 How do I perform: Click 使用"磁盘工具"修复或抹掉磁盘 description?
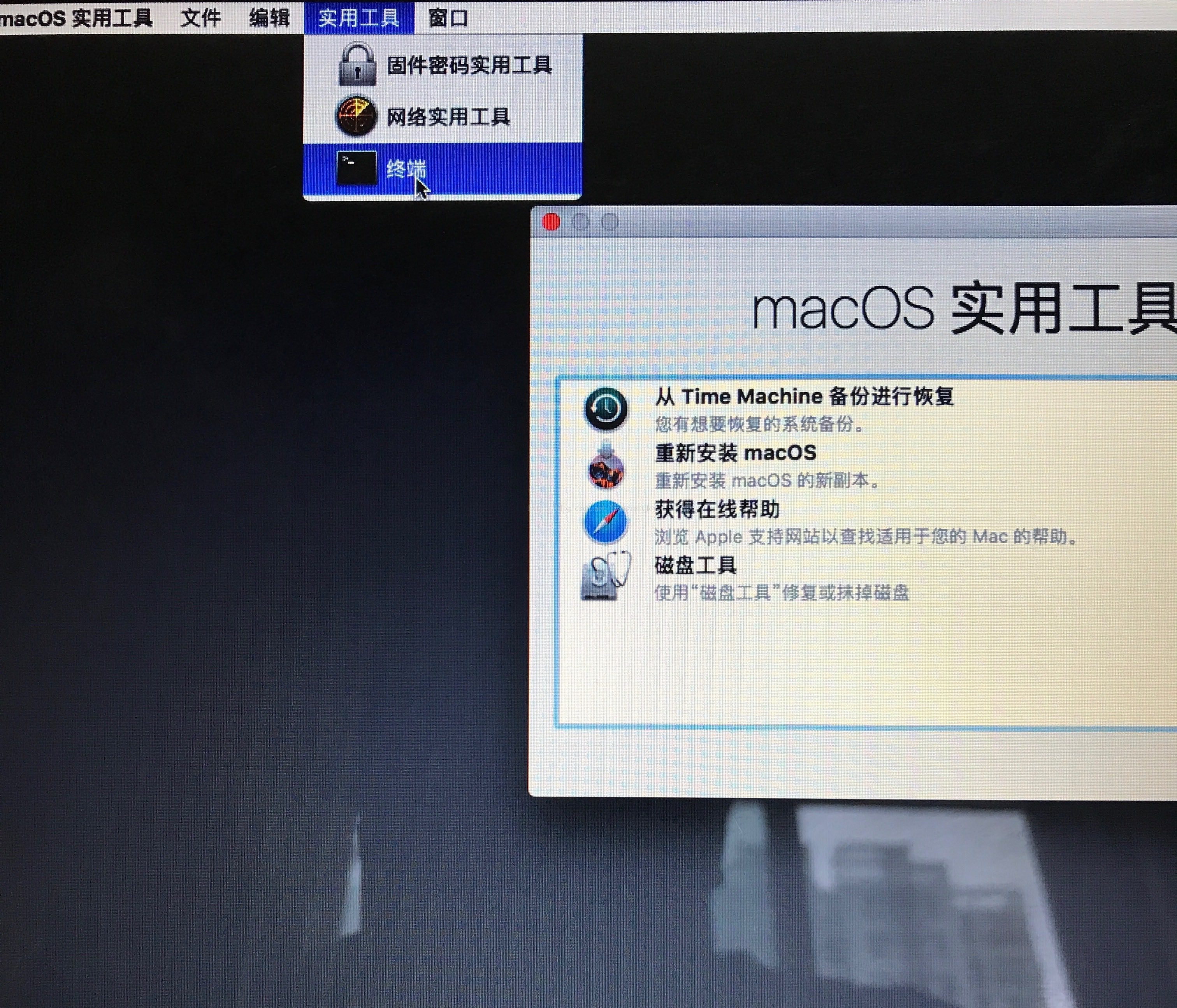point(782,593)
